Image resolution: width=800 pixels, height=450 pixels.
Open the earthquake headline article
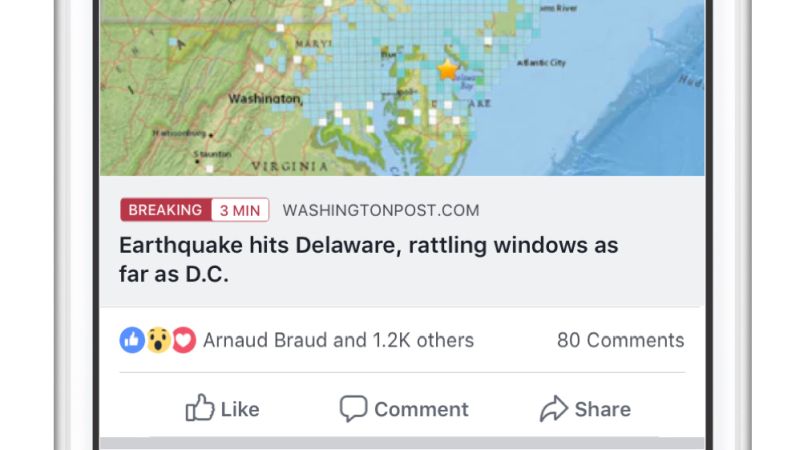(x=368, y=260)
